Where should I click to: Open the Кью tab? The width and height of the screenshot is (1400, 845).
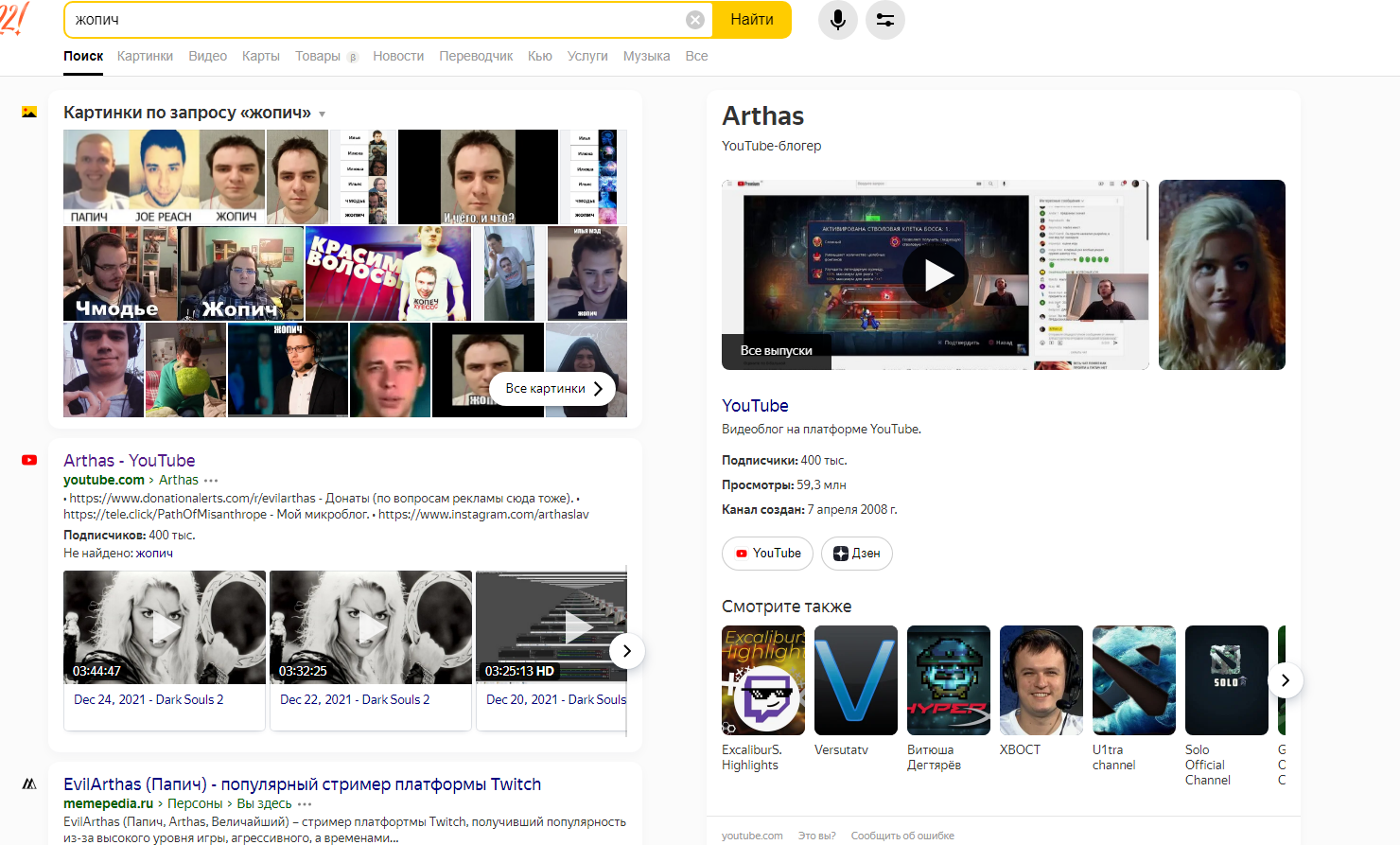(x=540, y=56)
